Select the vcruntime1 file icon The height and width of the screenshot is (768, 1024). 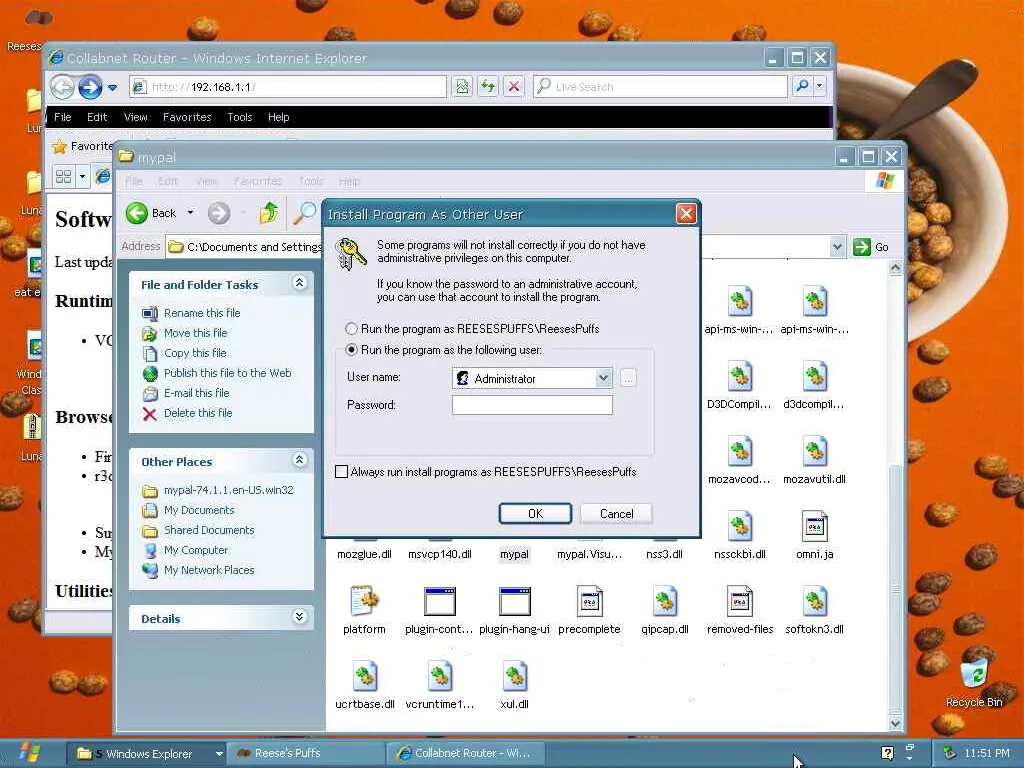click(x=440, y=677)
